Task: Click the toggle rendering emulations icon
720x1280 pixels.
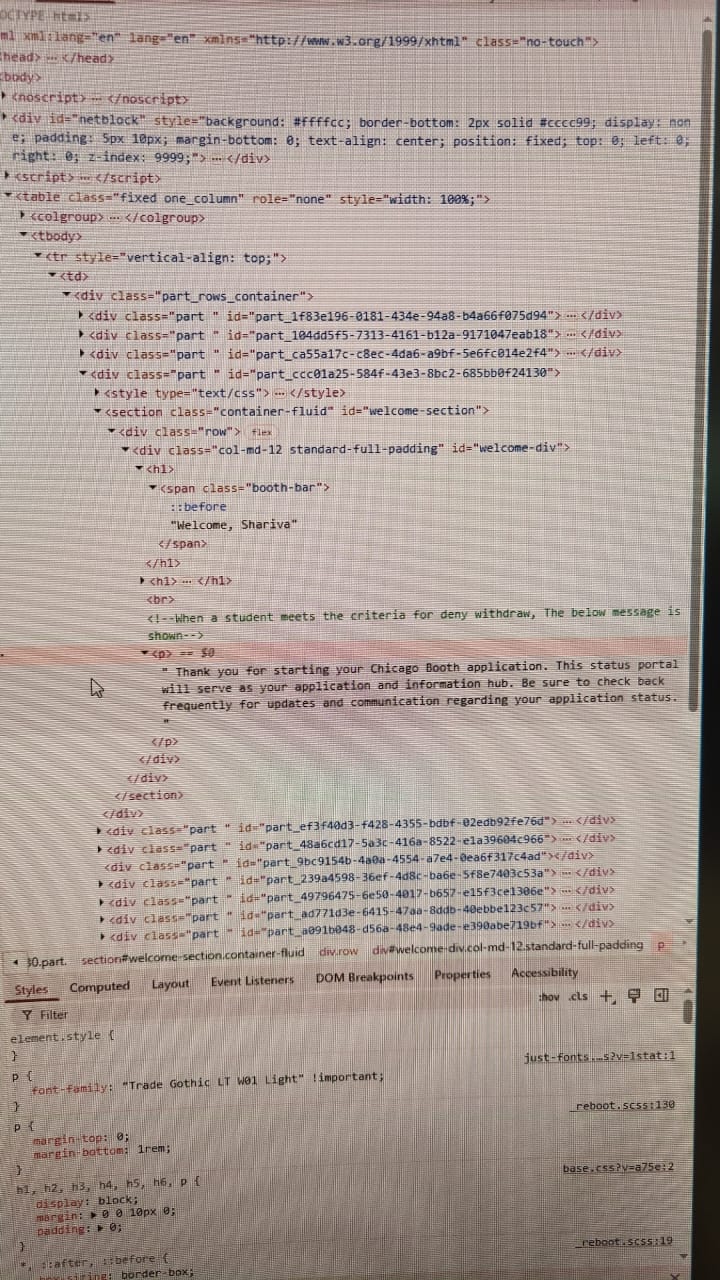Action: click(x=633, y=995)
